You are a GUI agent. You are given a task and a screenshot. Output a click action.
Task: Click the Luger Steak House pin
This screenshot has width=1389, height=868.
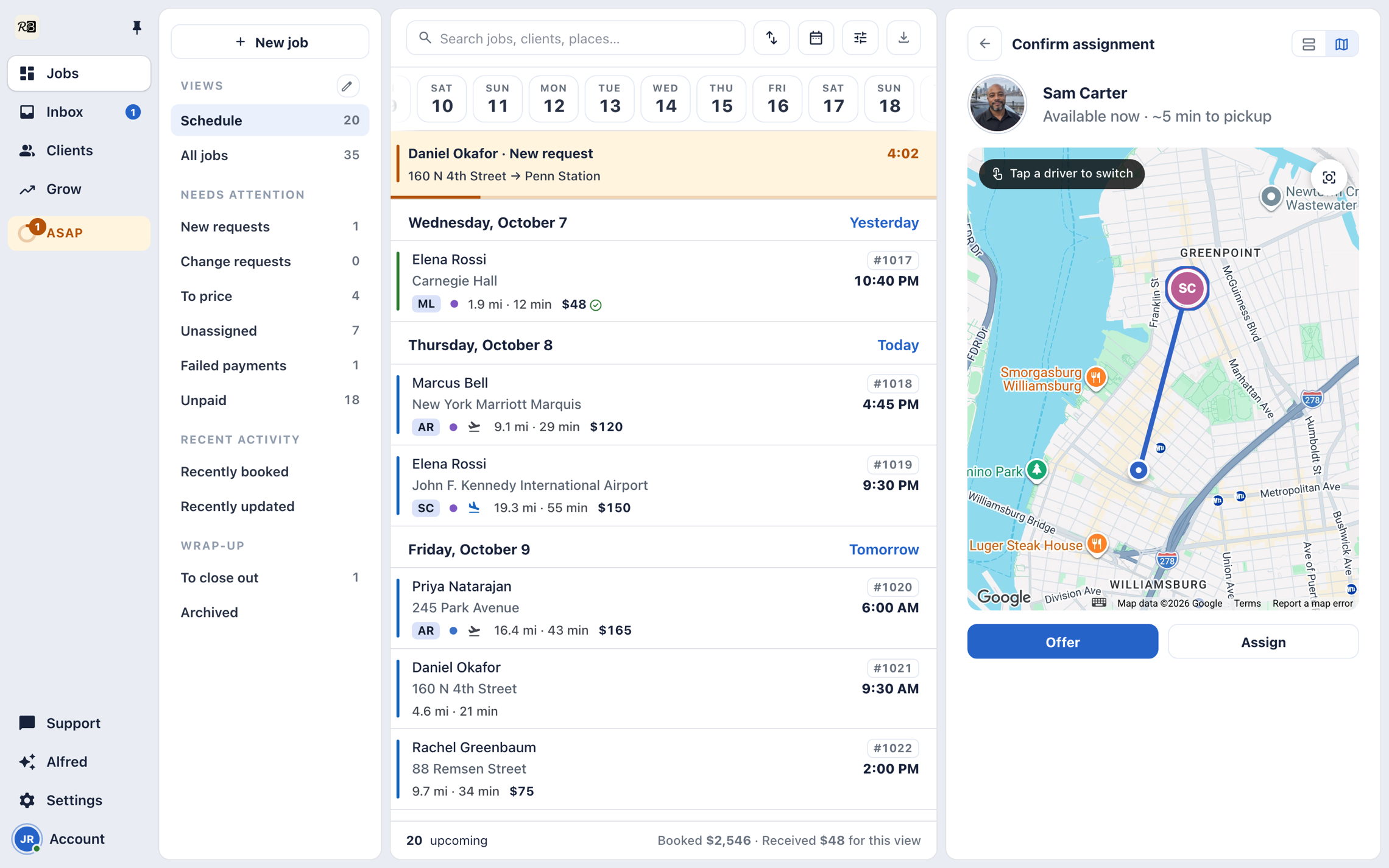[1097, 543]
